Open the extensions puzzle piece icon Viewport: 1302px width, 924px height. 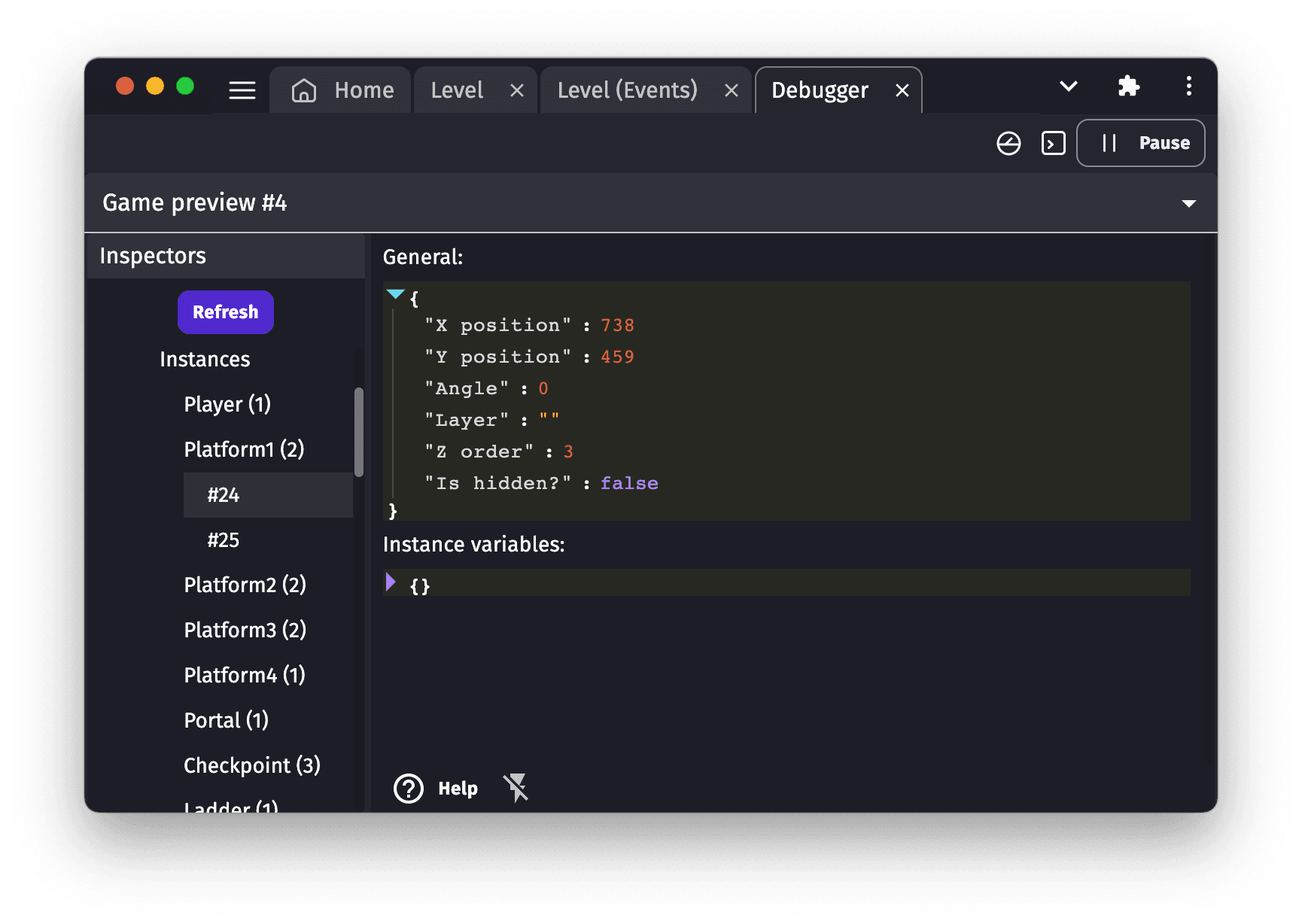[1128, 87]
